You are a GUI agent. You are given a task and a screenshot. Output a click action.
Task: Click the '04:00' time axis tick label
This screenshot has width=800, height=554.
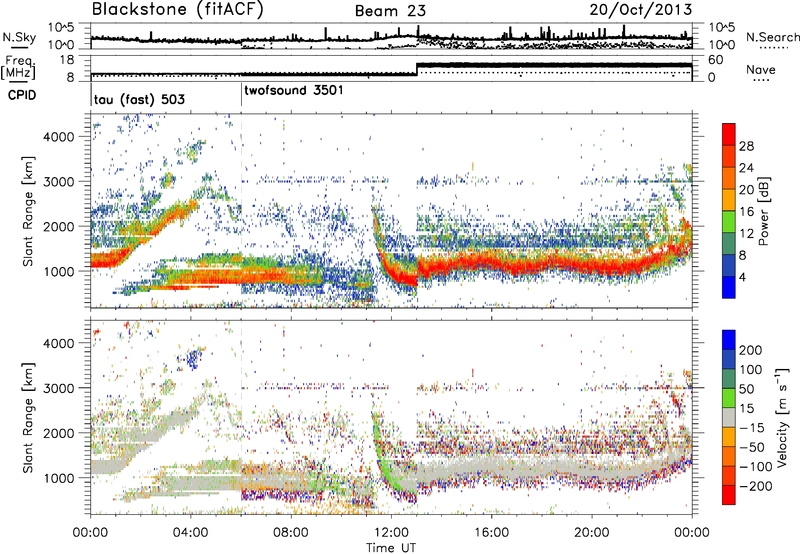(x=191, y=533)
